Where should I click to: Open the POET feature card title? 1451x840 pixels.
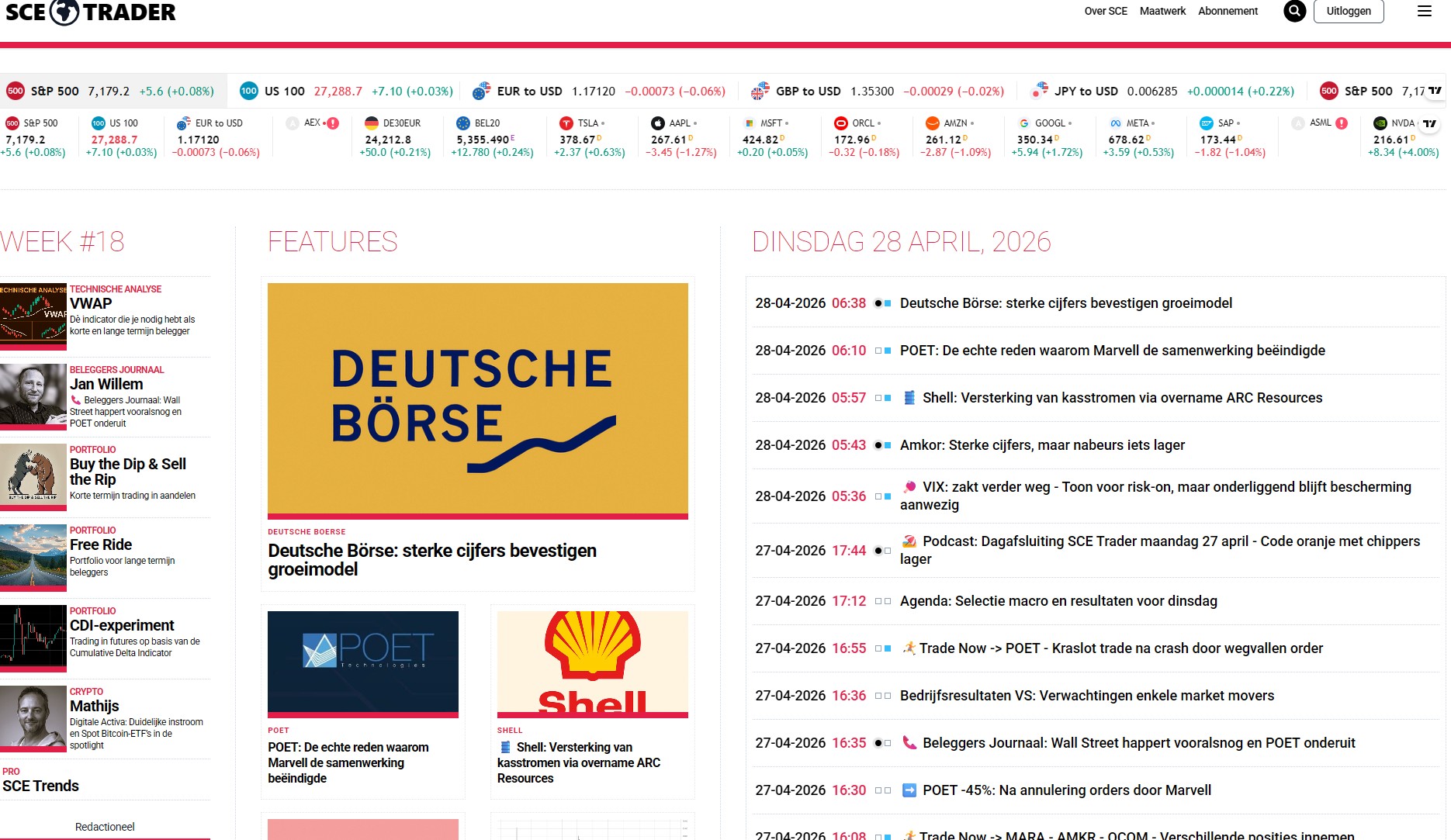click(x=348, y=763)
